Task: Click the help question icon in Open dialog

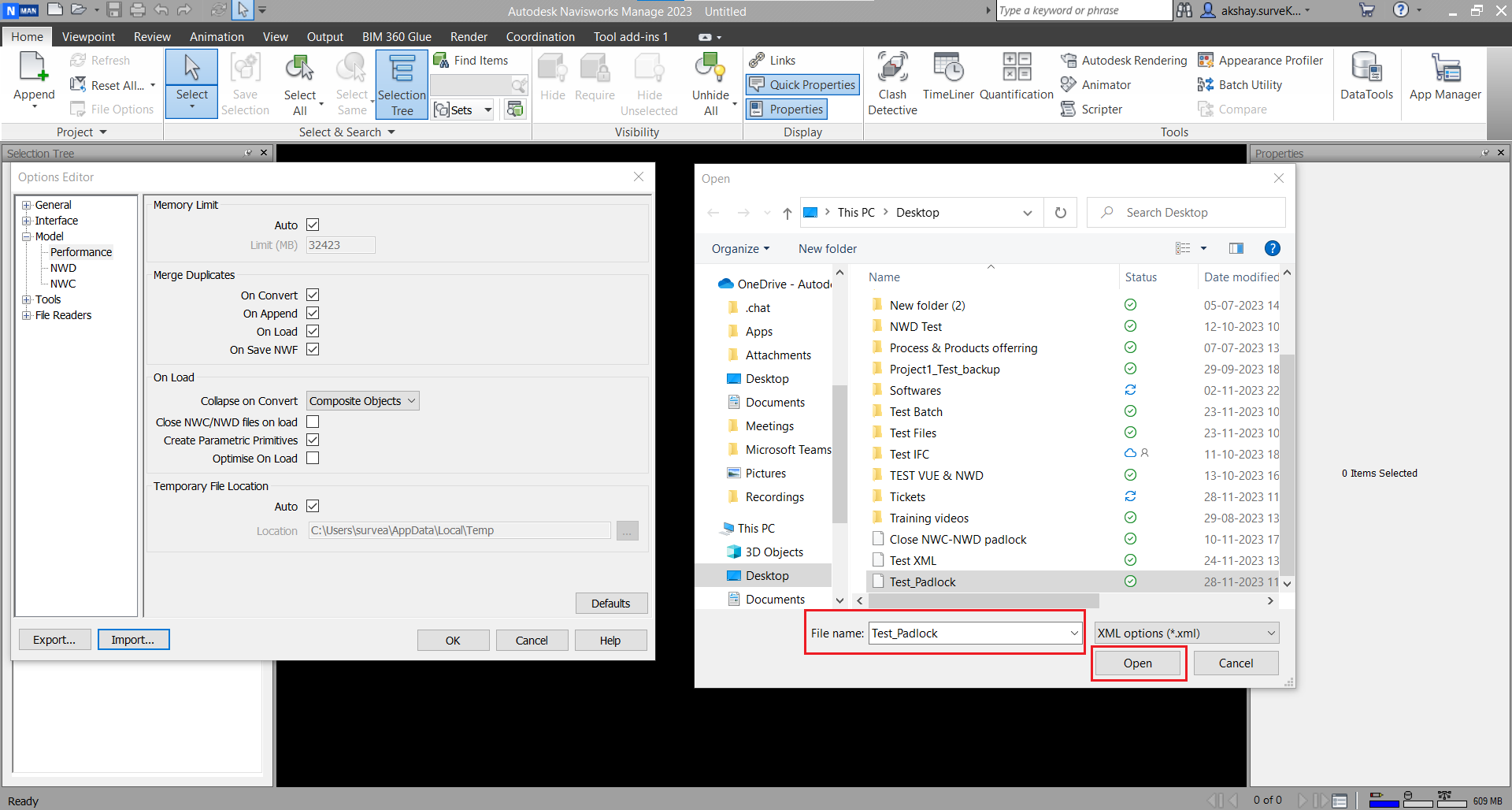Action: pos(1272,249)
